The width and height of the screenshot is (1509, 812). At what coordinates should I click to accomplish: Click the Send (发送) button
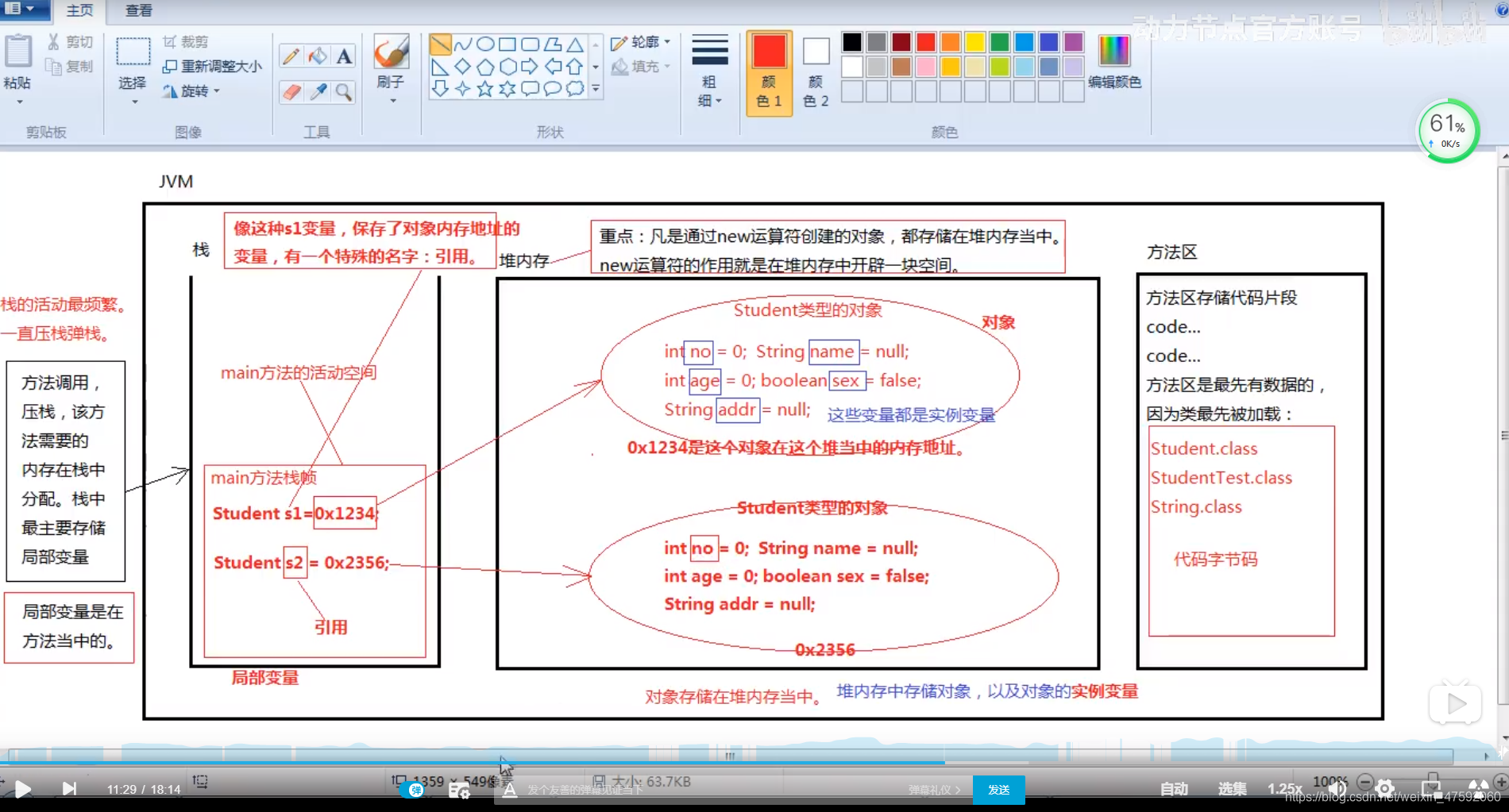point(998,790)
